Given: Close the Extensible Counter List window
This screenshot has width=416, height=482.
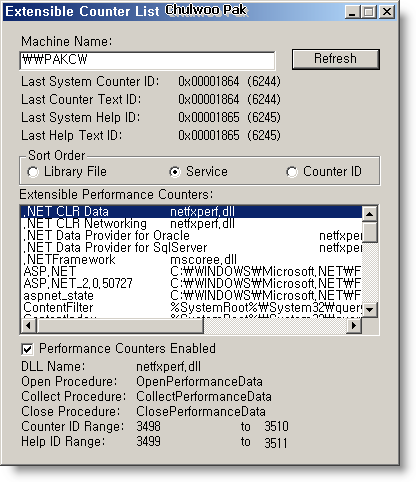Looking at the screenshot, I should (387, 12).
